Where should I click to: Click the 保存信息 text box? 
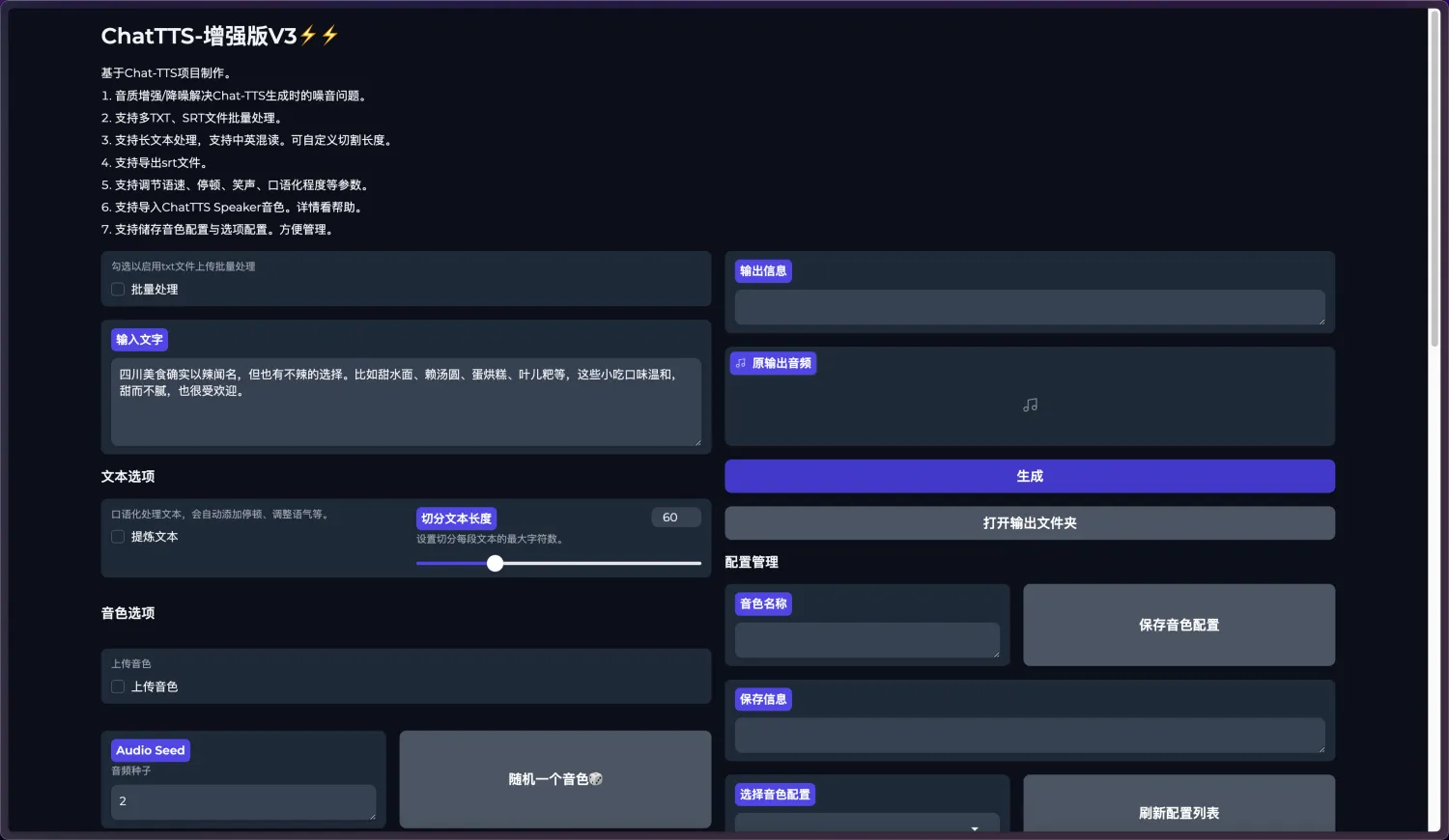[1030, 736]
